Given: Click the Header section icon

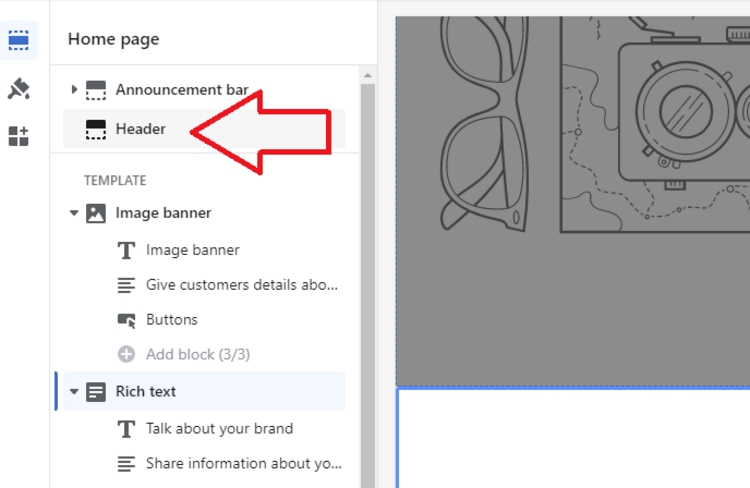Looking at the screenshot, I should (96, 129).
